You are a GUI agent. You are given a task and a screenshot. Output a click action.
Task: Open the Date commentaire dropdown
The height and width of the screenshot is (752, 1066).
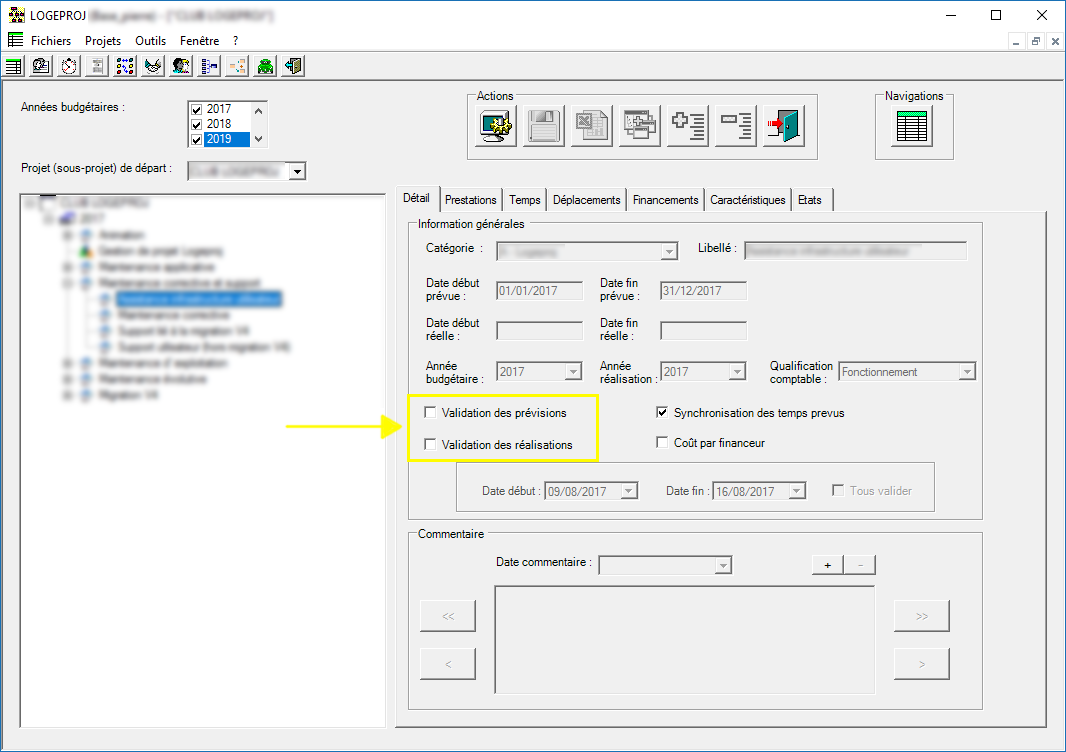click(x=723, y=566)
